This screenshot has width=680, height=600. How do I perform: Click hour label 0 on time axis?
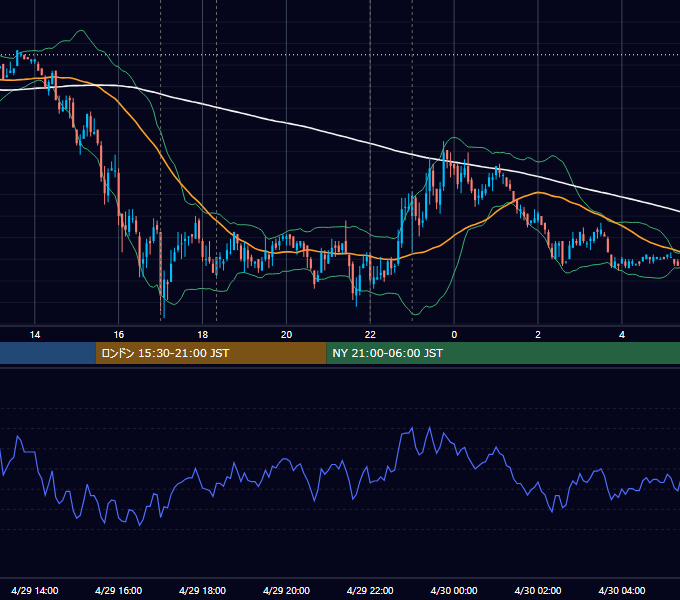click(x=454, y=335)
